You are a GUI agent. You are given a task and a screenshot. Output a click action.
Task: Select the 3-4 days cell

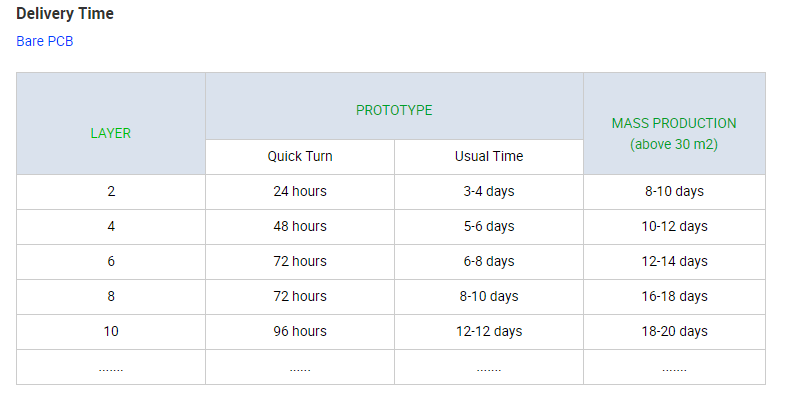[x=489, y=192]
